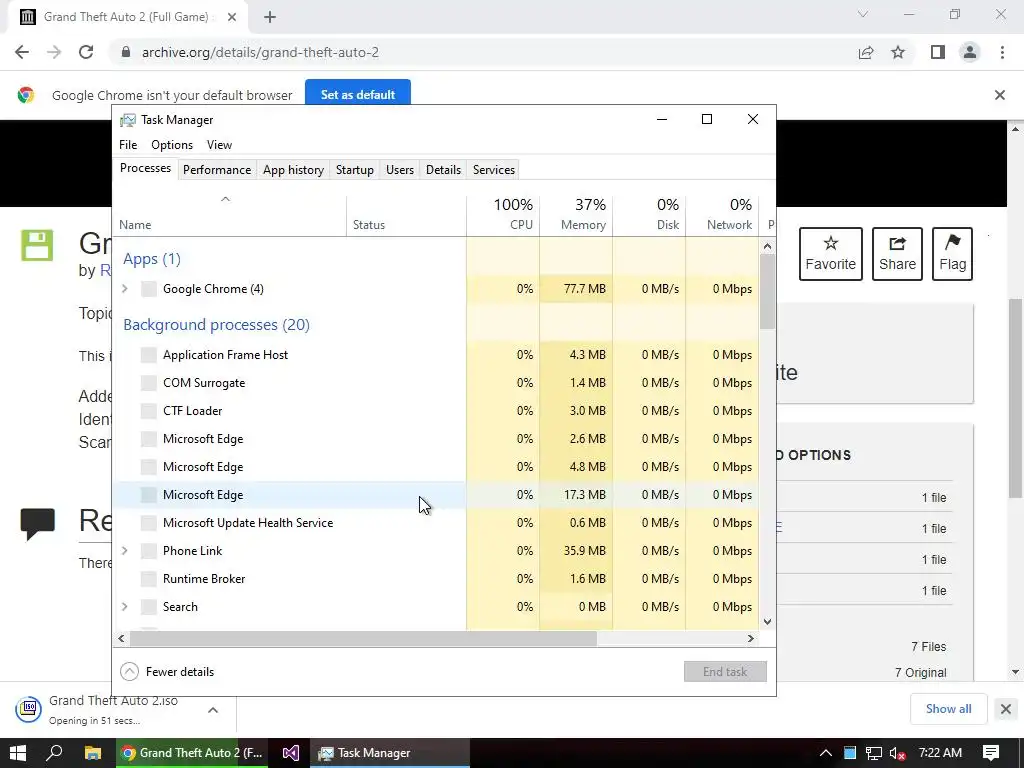Select Microsoft Update Health Service row

pyautogui.click(x=436, y=522)
